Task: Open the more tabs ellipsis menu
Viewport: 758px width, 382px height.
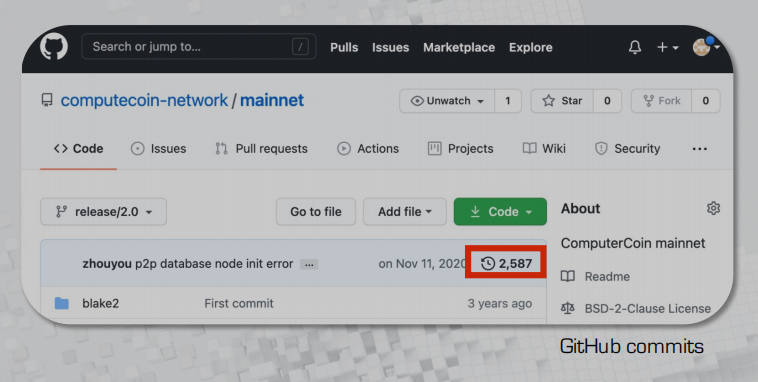Action: (x=700, y=149)
